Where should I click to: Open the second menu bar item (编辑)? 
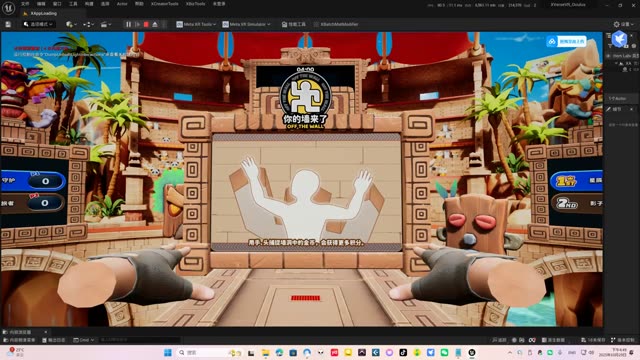pyautogui.click(x=41, y=4)
